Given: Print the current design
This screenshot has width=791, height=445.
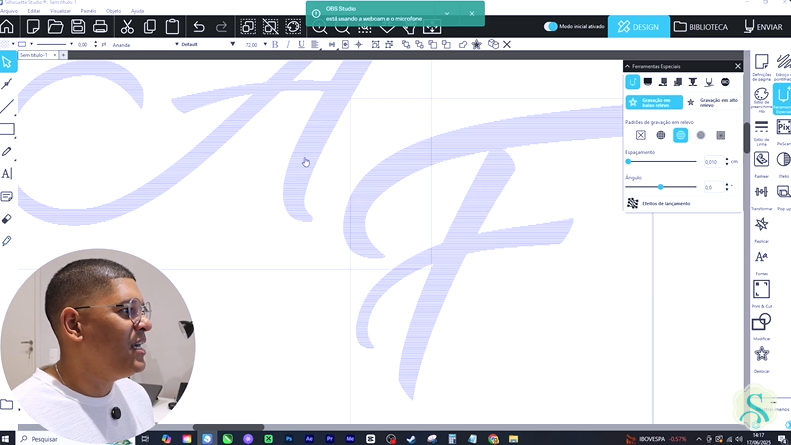Looking at the screenshot, I should click(x=100, y=26).
